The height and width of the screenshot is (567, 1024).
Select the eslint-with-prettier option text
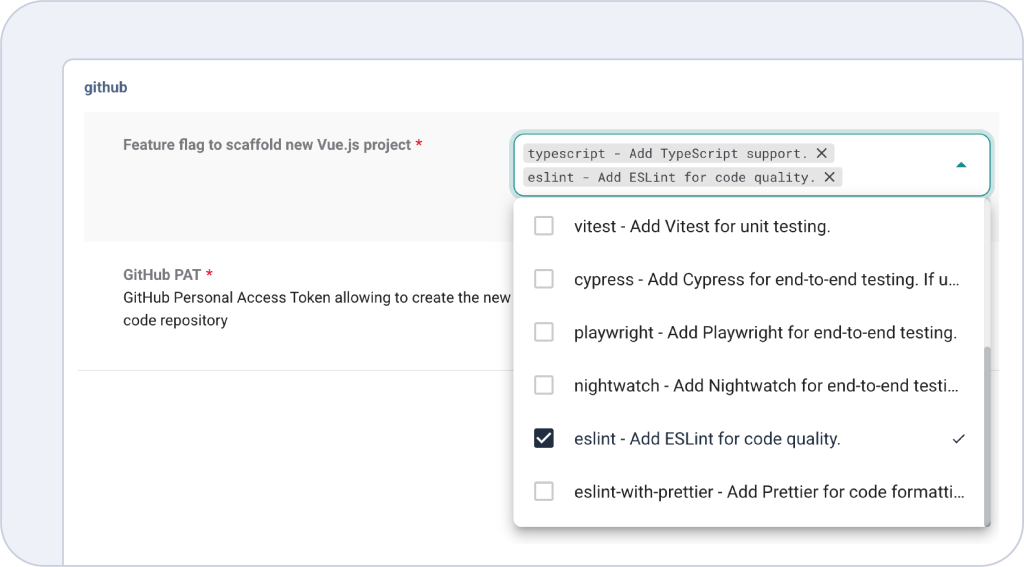pyautogui.click(x=769, y=492)
